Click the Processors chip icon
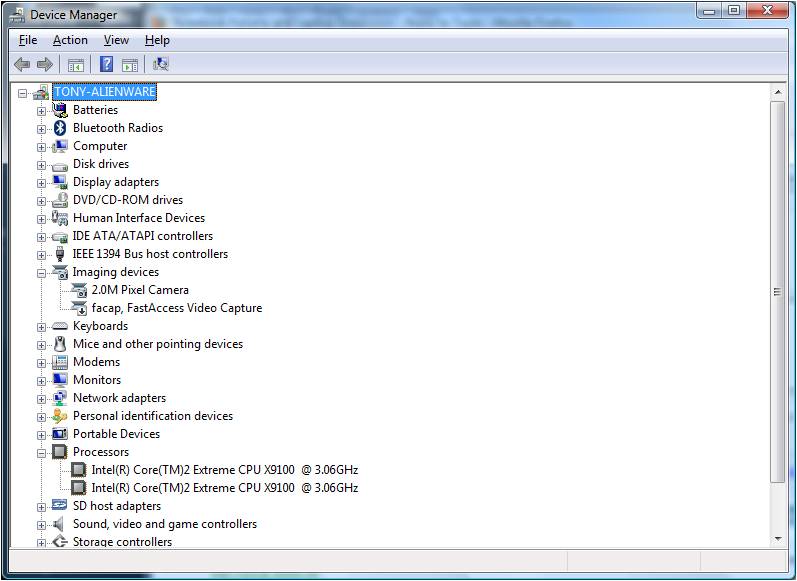797x581 pixels. [60, 452]
